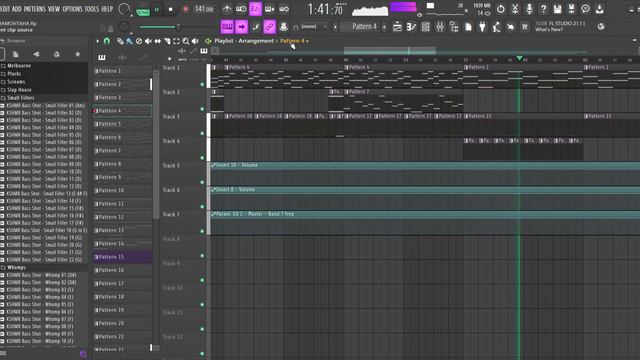Open the playlist options arrow menu
This screenshot has height=360, width=640.
pyautogui.click(x=97, y=41)
